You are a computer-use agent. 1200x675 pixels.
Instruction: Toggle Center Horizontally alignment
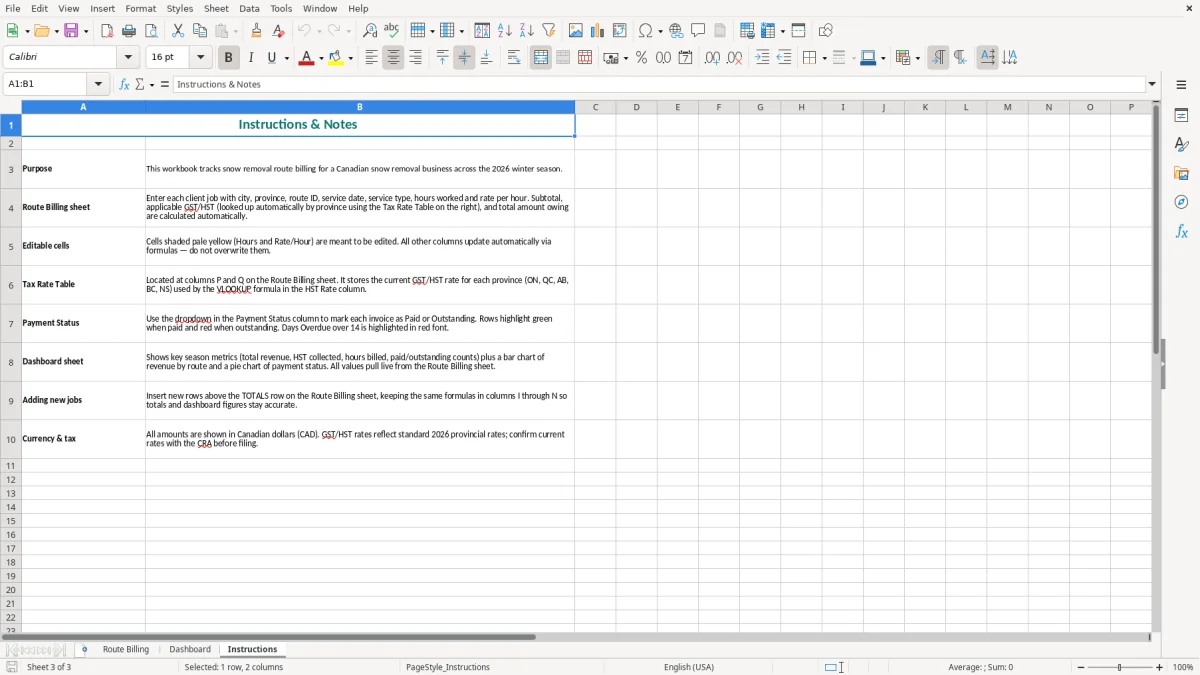[x=393, y=58]
